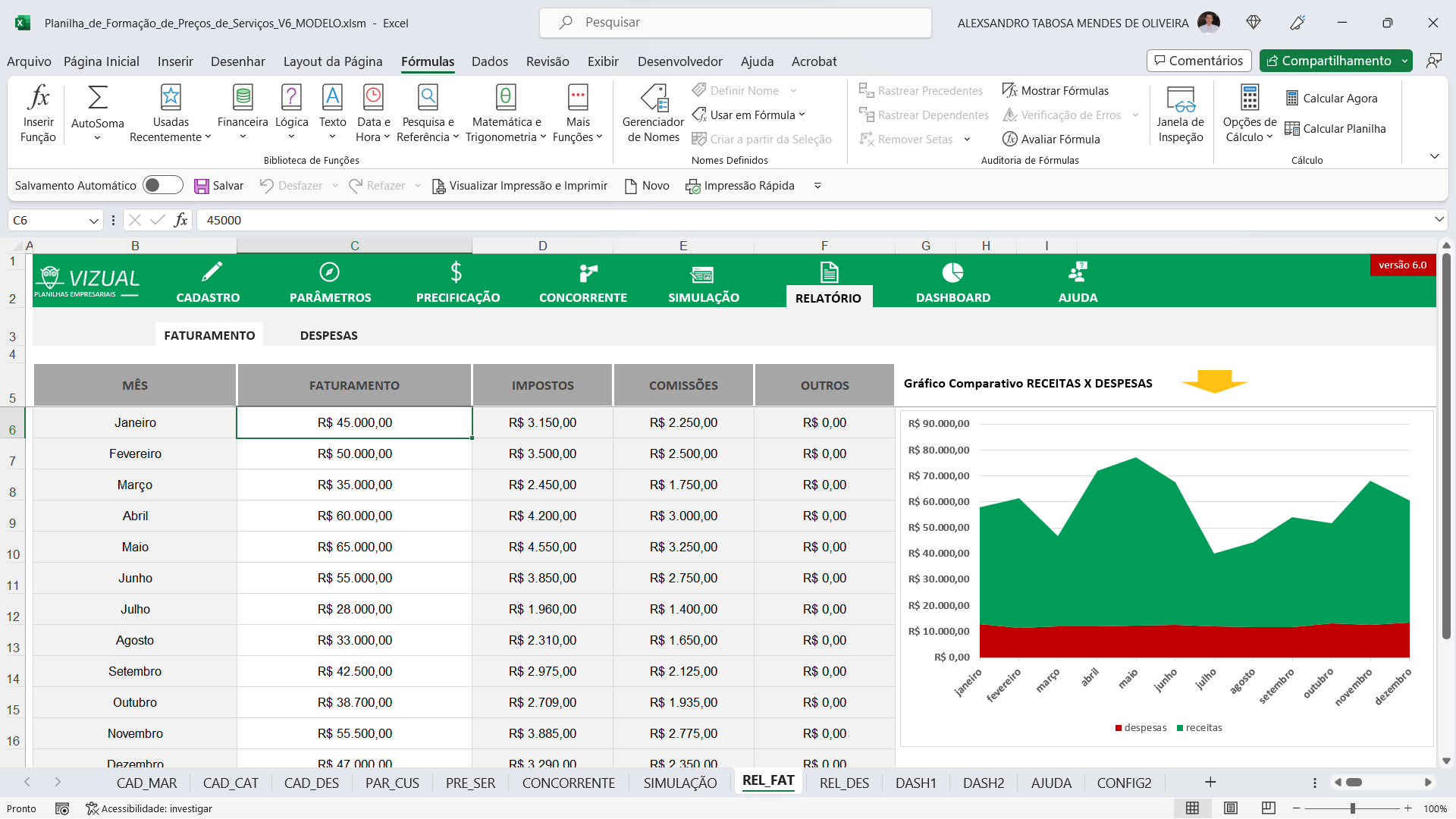1456x819 pixels.
Task: Switch to Normal view in status bar
Action: coord(1192,808)
